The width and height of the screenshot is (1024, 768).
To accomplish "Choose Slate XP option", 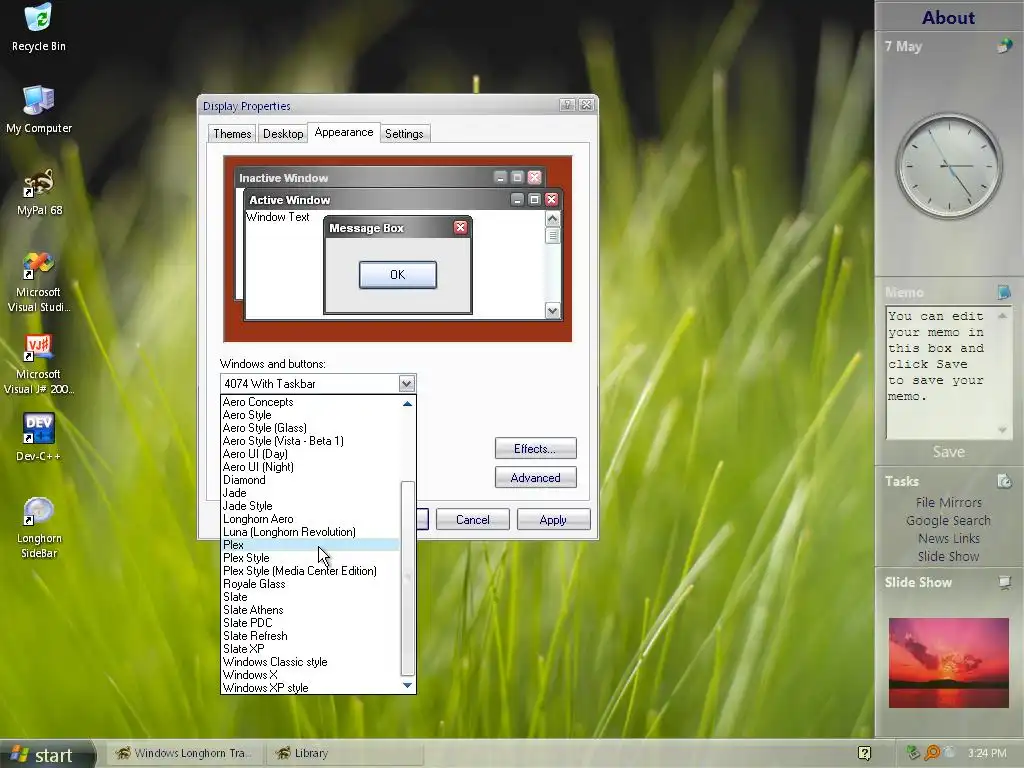I will click(310, 648).
